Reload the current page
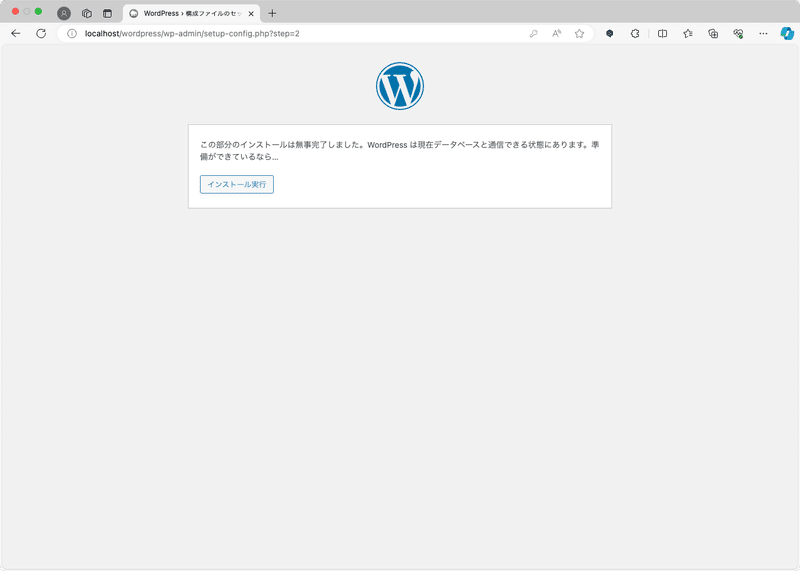 pos(41,34)
